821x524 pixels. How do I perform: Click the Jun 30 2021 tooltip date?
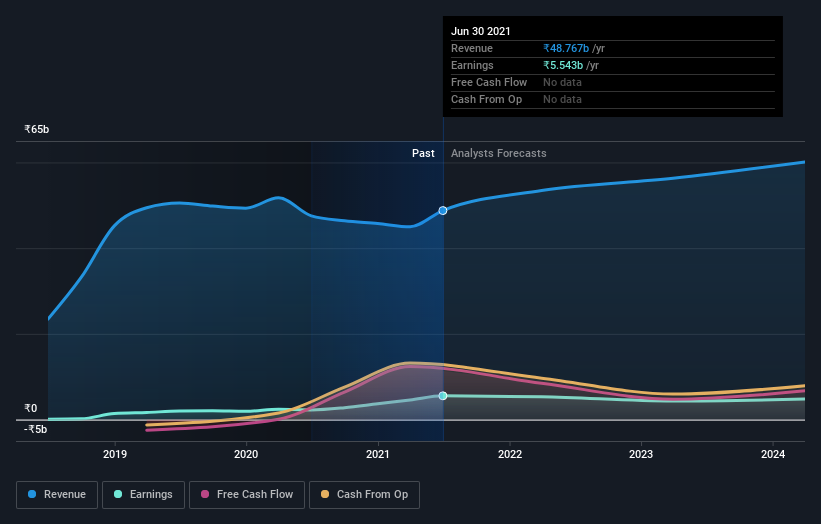pos(481,31)
